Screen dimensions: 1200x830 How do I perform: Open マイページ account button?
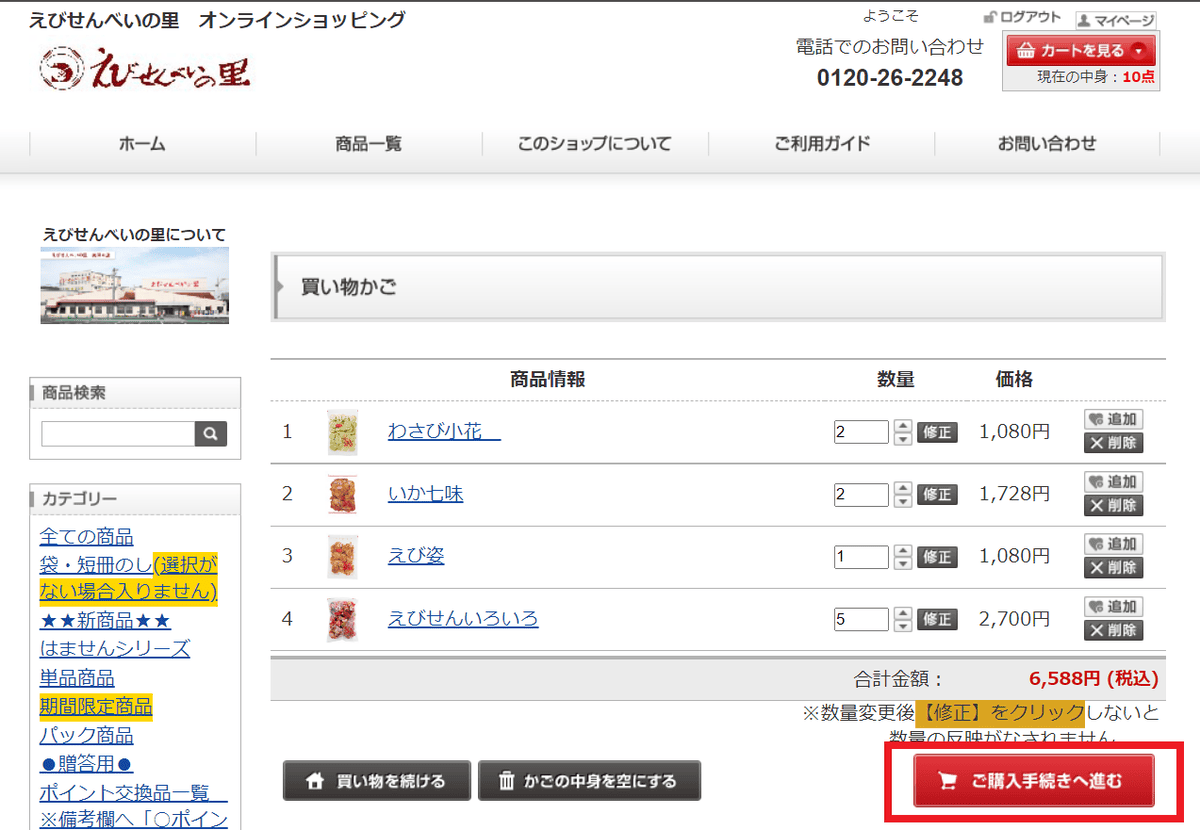pyautogui.click(x=1115, y=20)
